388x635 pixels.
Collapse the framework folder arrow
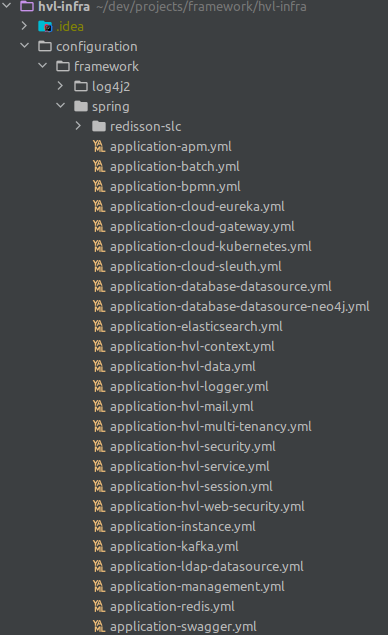pyautogui.click(x=43, y=65)
